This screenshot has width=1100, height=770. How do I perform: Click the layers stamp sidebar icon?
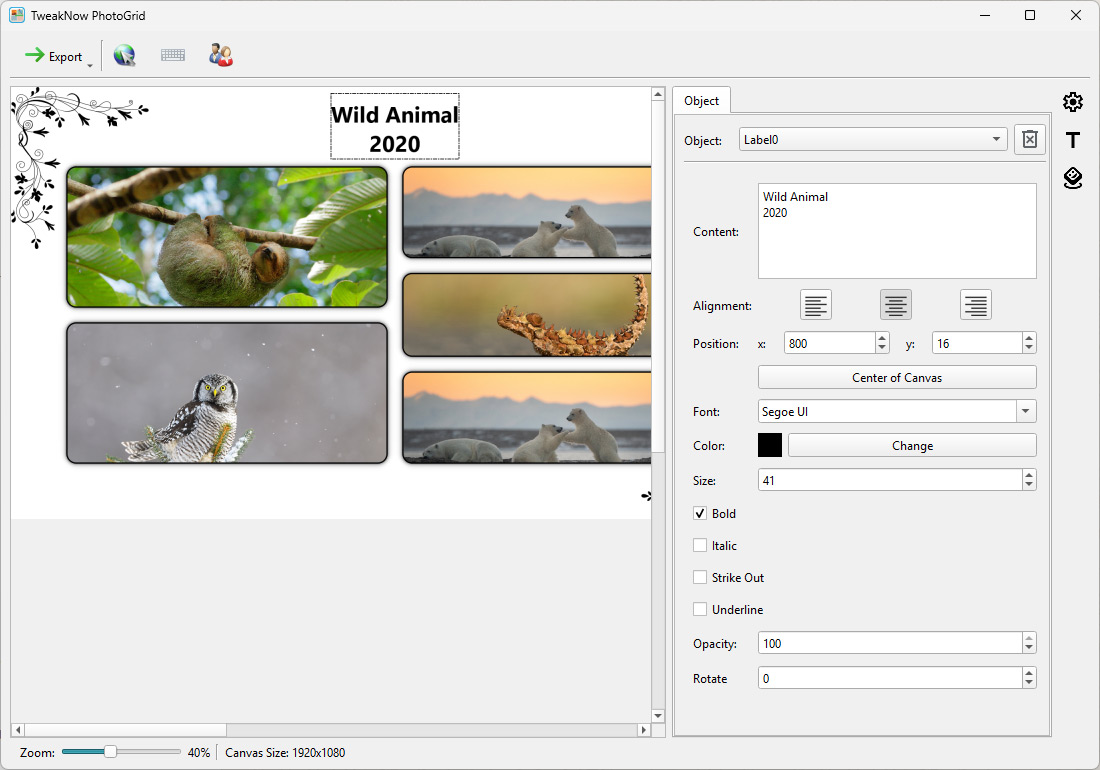coord(1072,178)
